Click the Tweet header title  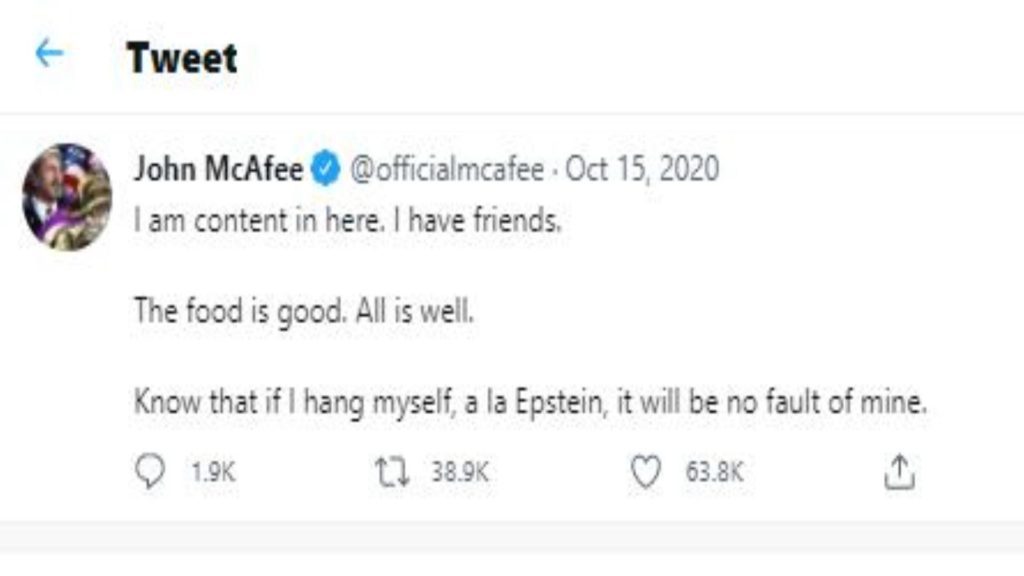click(182, 58)
